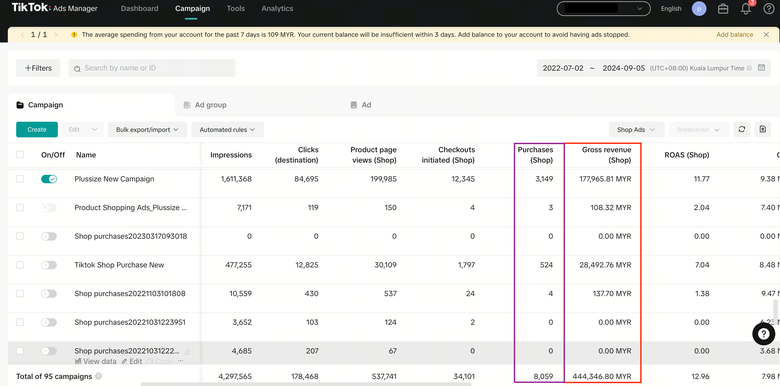
Task: Click the export data icon
Action: pos(763,129)
